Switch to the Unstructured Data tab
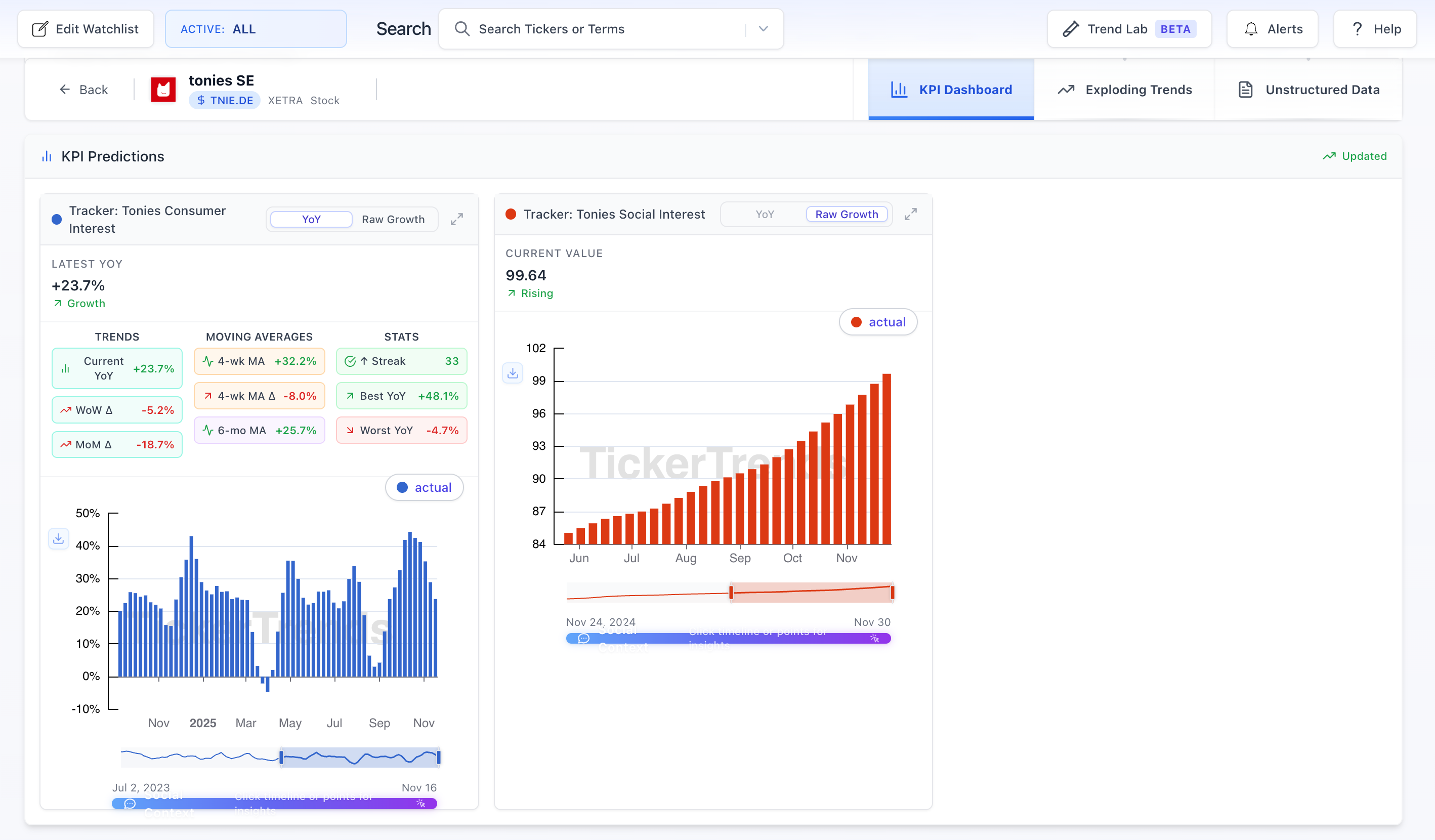Viewport: 1435px width, 840px height. [x=1308, y=90]
